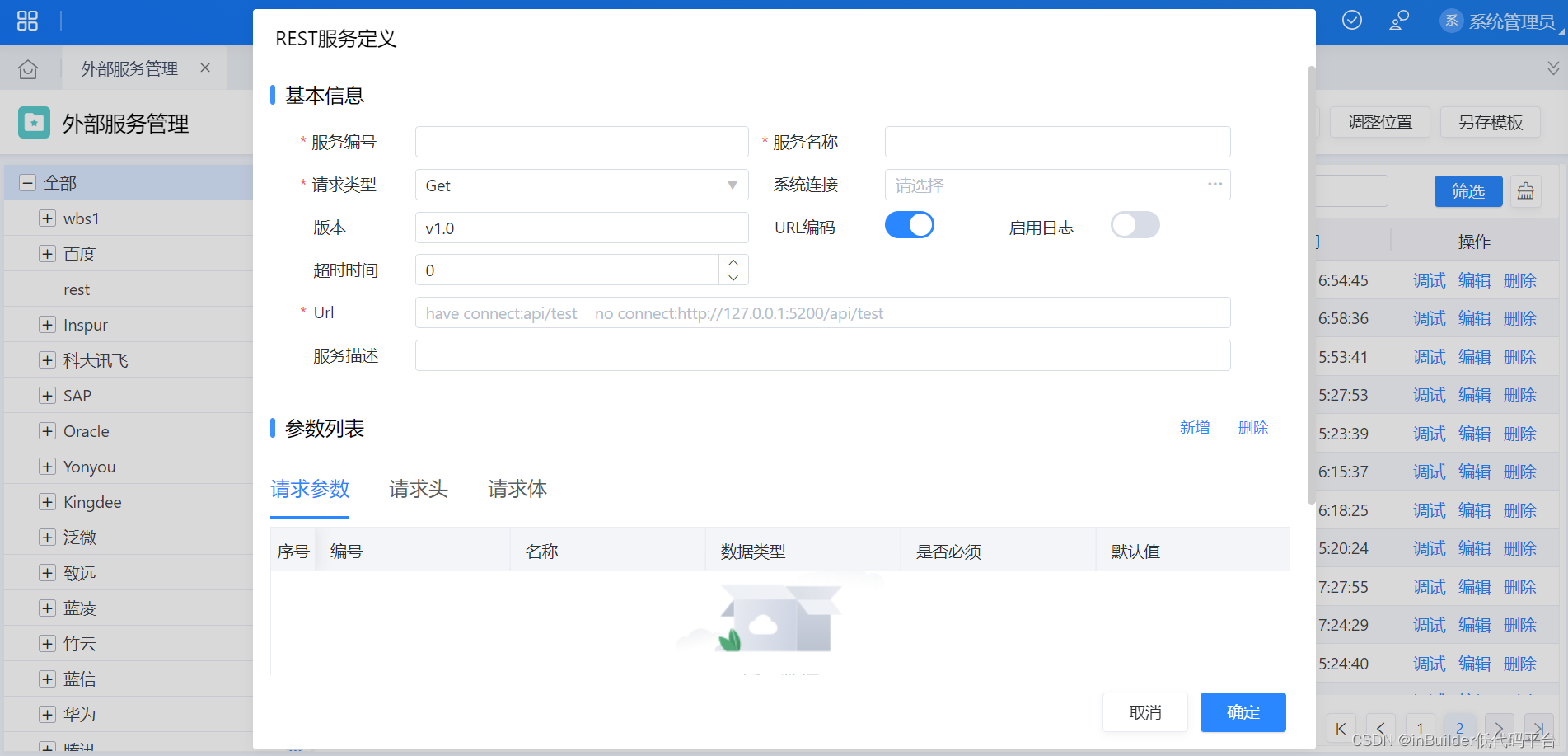The width and height of the screenshot is (1568, 756).
Task: Click the dialog vertical scrollbar
Action: click(1311, 284)
